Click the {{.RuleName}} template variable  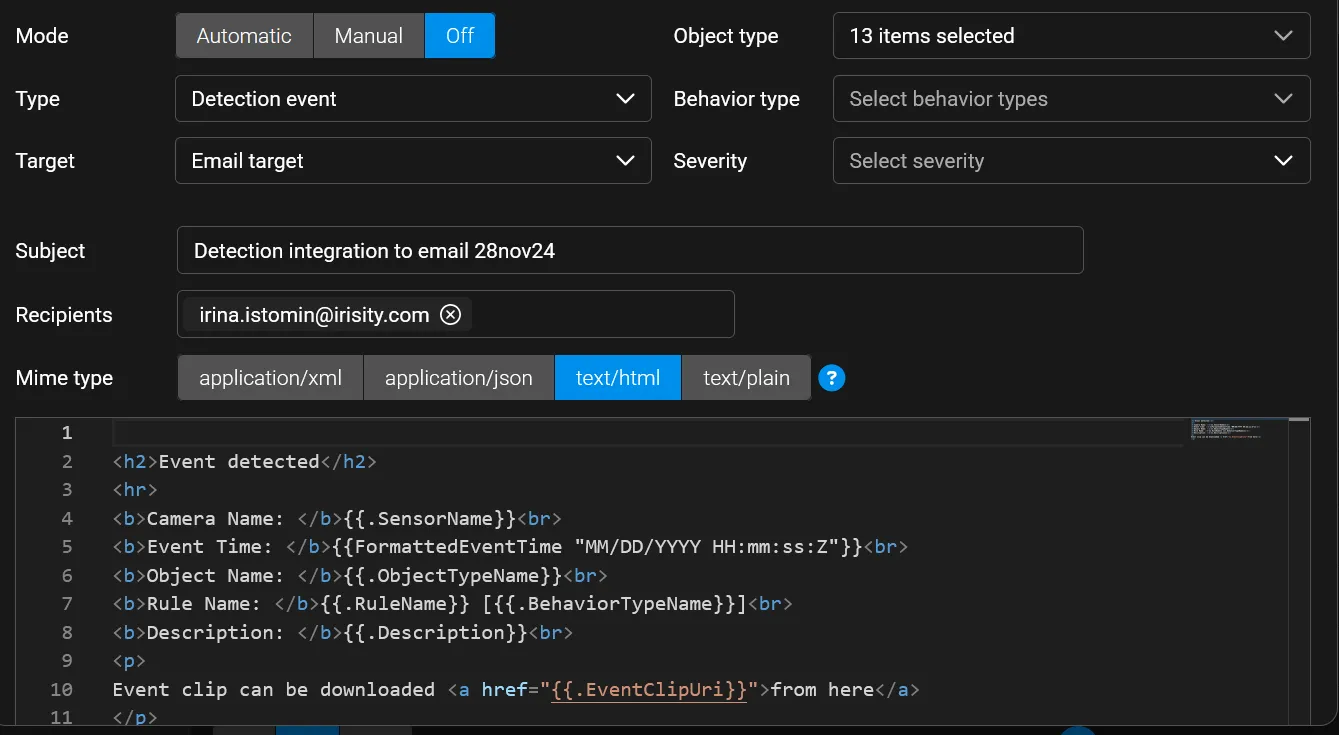tap(396, 604)
